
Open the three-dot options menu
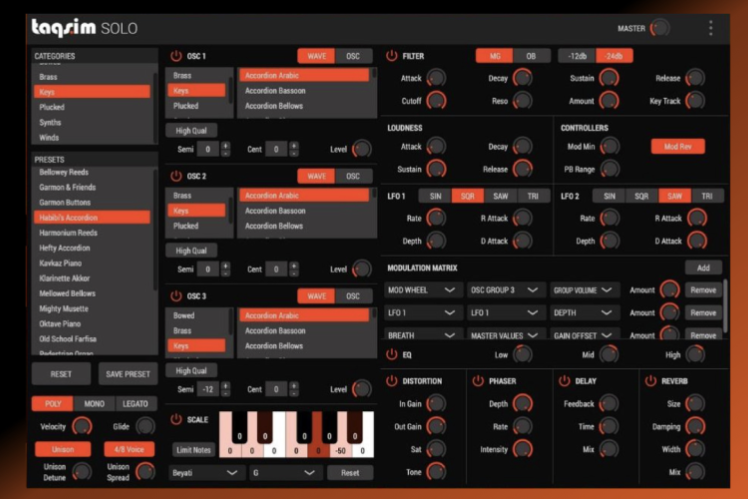[711, 28]
